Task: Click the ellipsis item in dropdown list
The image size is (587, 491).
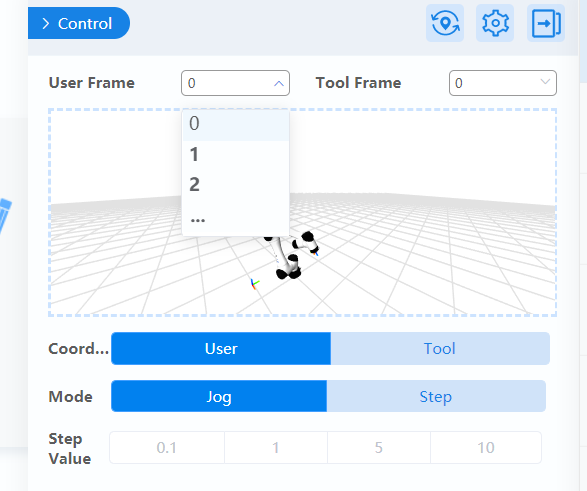Action: click(235, 219)
